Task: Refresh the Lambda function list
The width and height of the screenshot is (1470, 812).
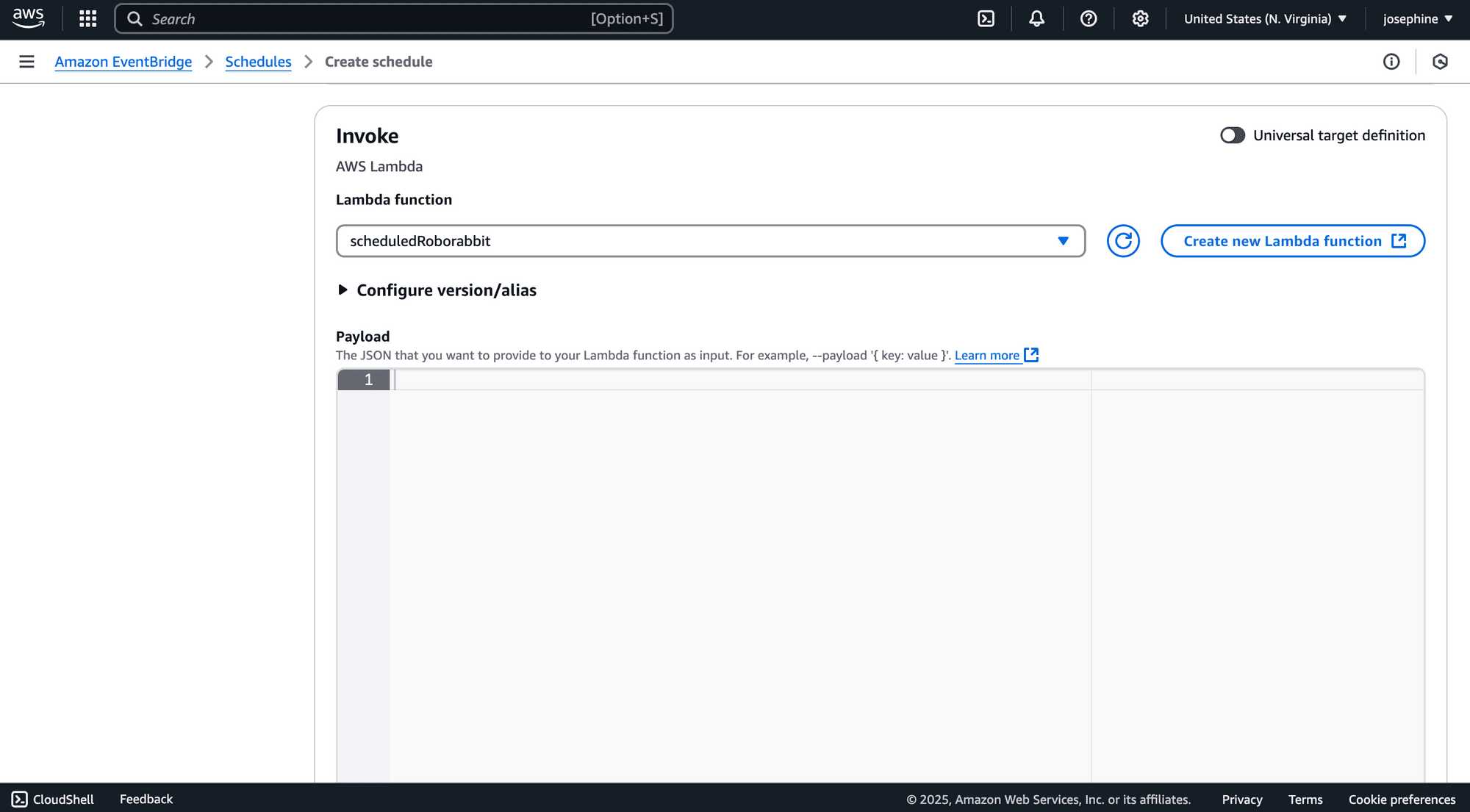Action: pyautogui.click(x=1123, y=241)
